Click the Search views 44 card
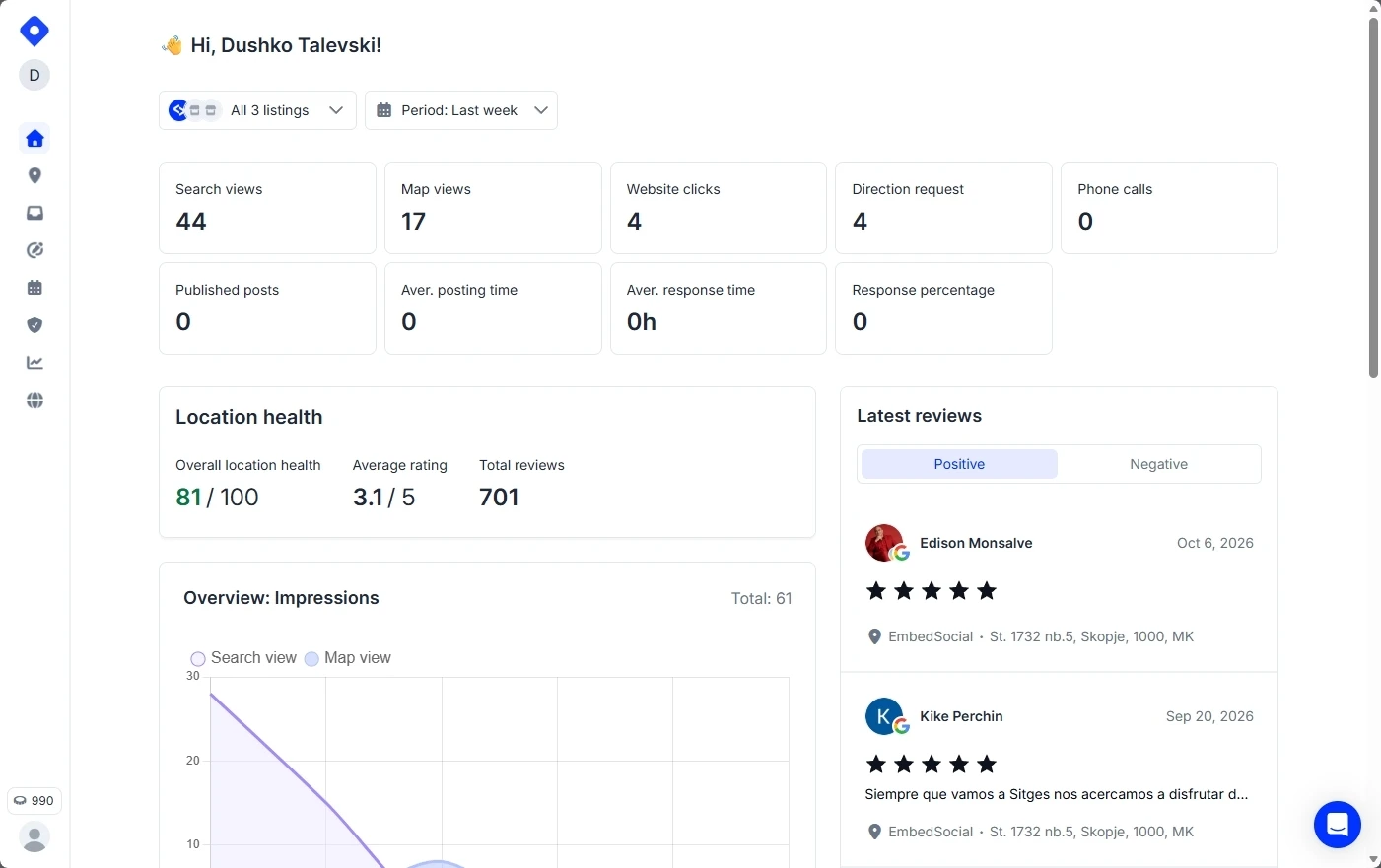Viewport: 1381px width, 868px height. click(x=267, y=208)
